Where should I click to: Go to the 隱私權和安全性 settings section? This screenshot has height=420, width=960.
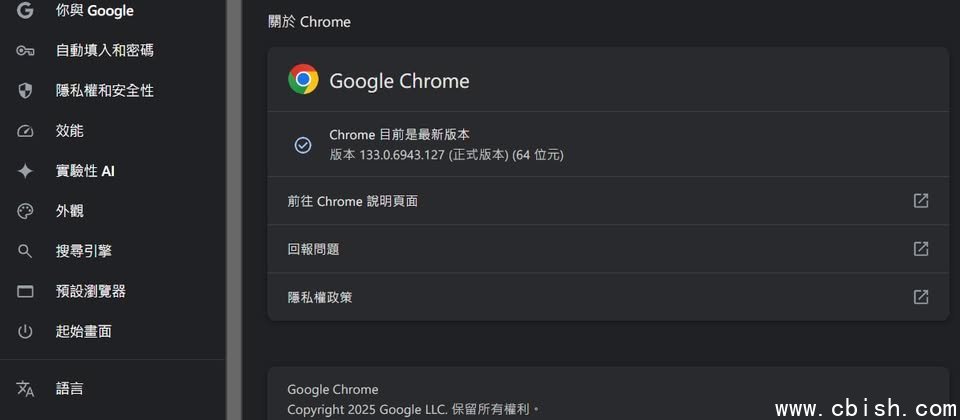tap(104, 91)
